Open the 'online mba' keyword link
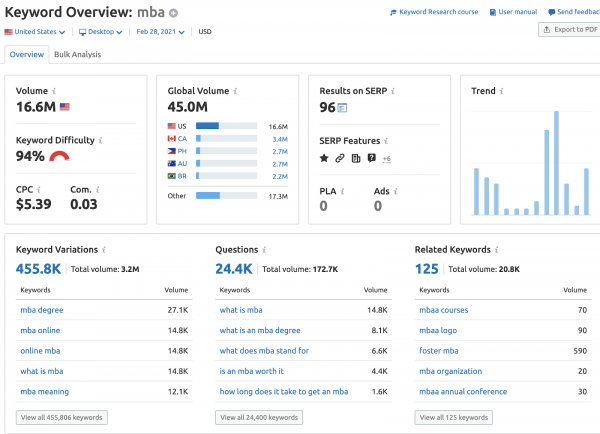 click(x=40, y=351)
